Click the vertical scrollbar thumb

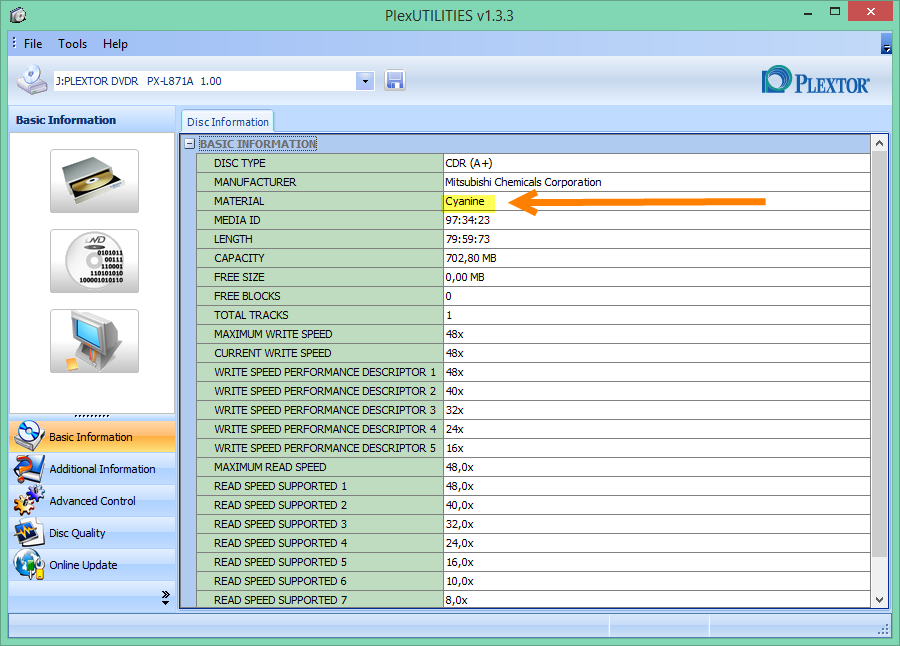click(879, 354)
